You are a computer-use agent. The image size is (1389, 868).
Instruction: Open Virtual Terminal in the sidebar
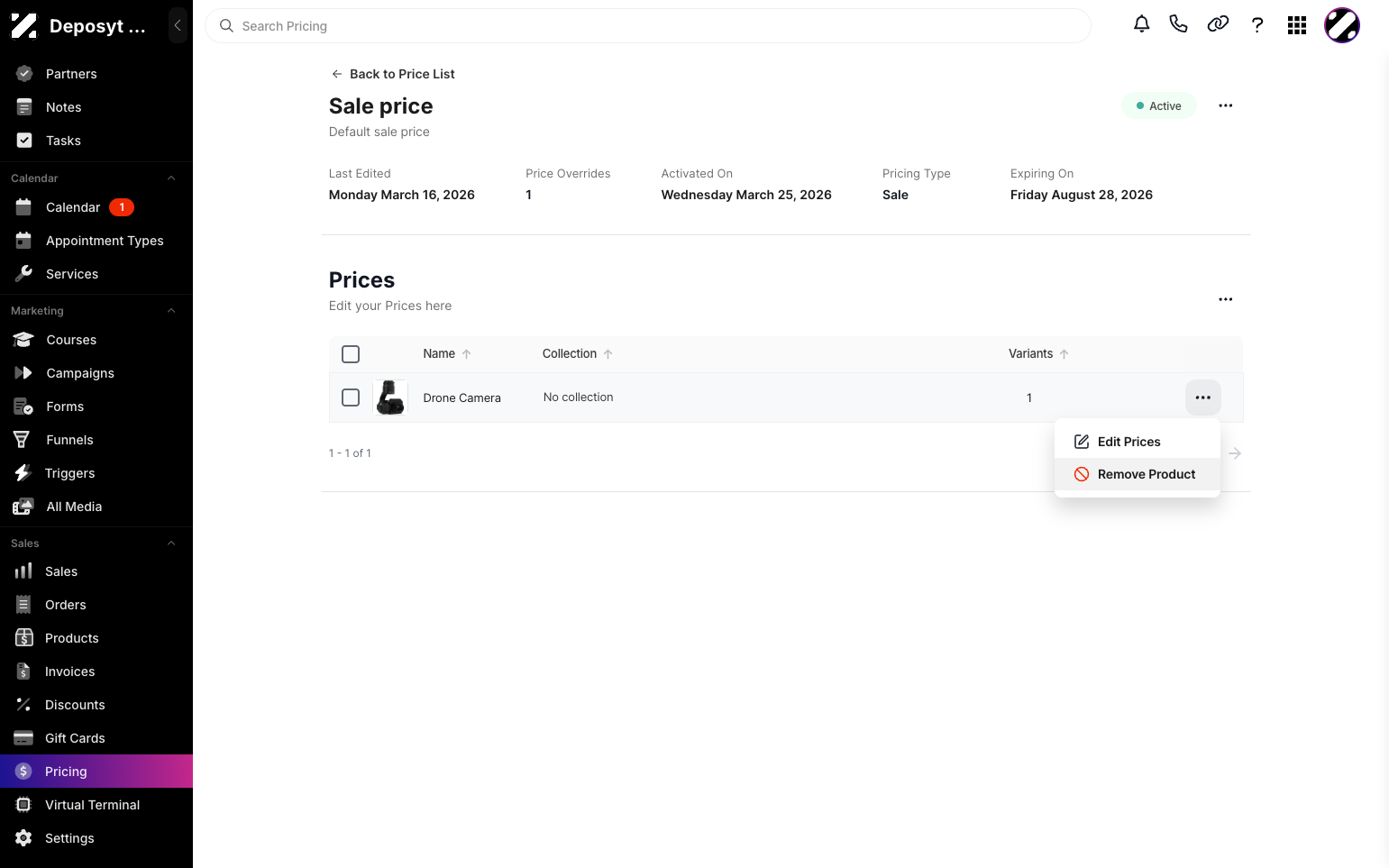click(x=96, y=805)
